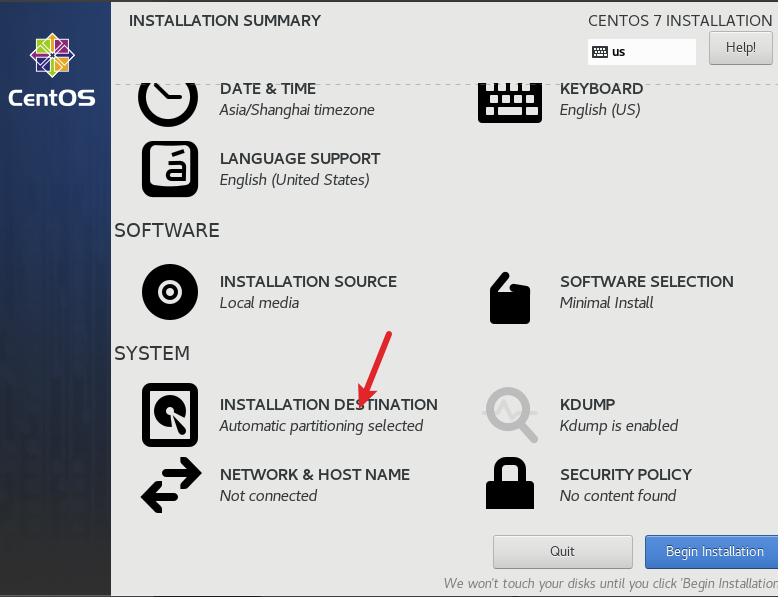Click 'English (United States)' text

click(295, 180)
